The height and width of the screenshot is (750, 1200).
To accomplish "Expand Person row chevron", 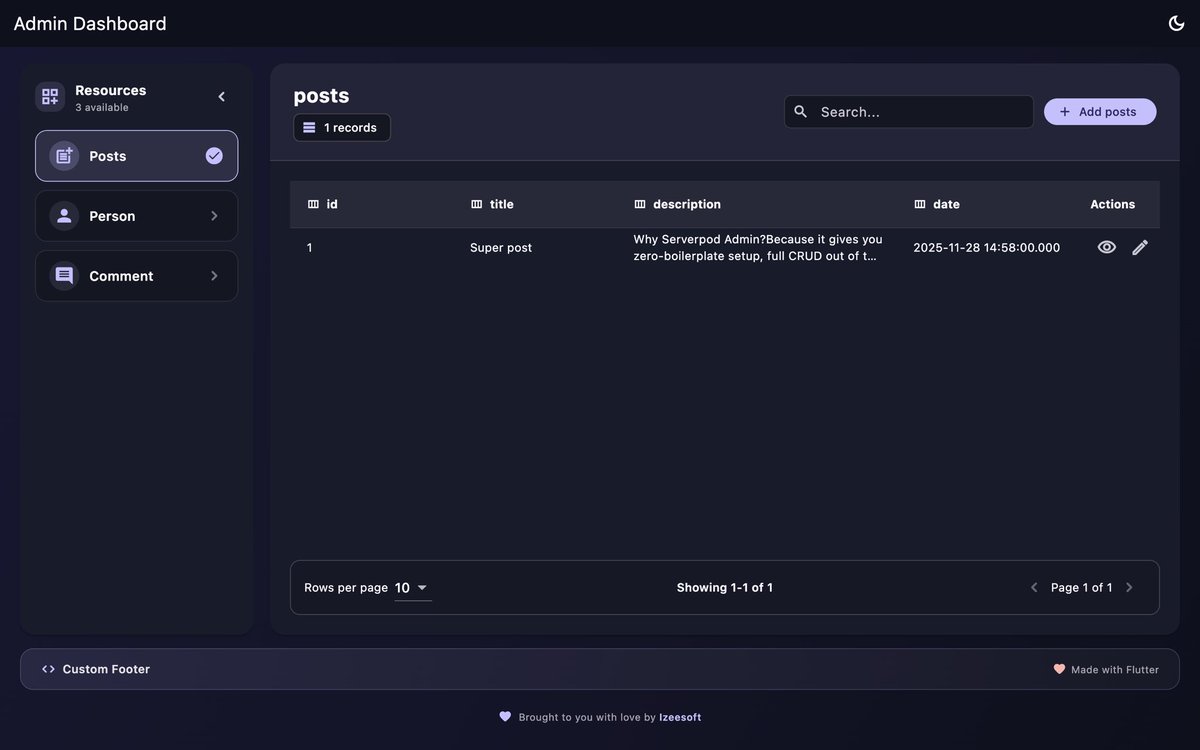I will (214, 216).
